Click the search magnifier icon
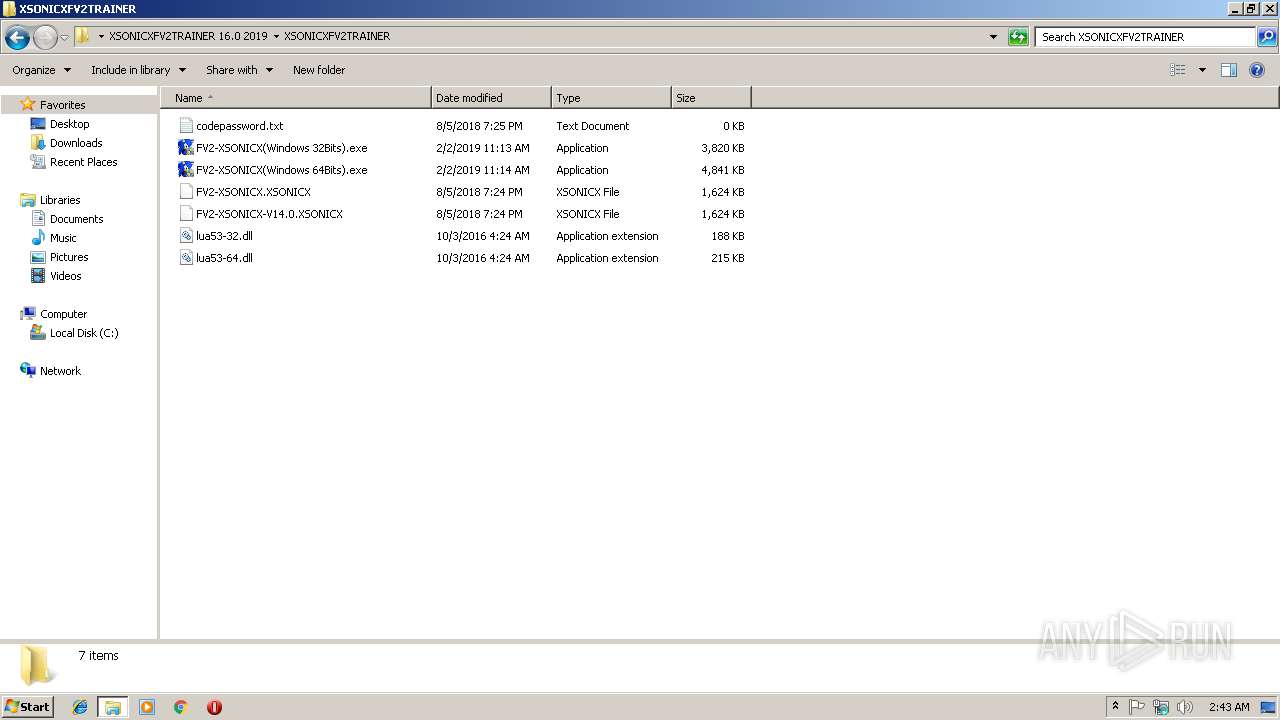This screenshot has height=720, width=1280. coord(1266,37)
